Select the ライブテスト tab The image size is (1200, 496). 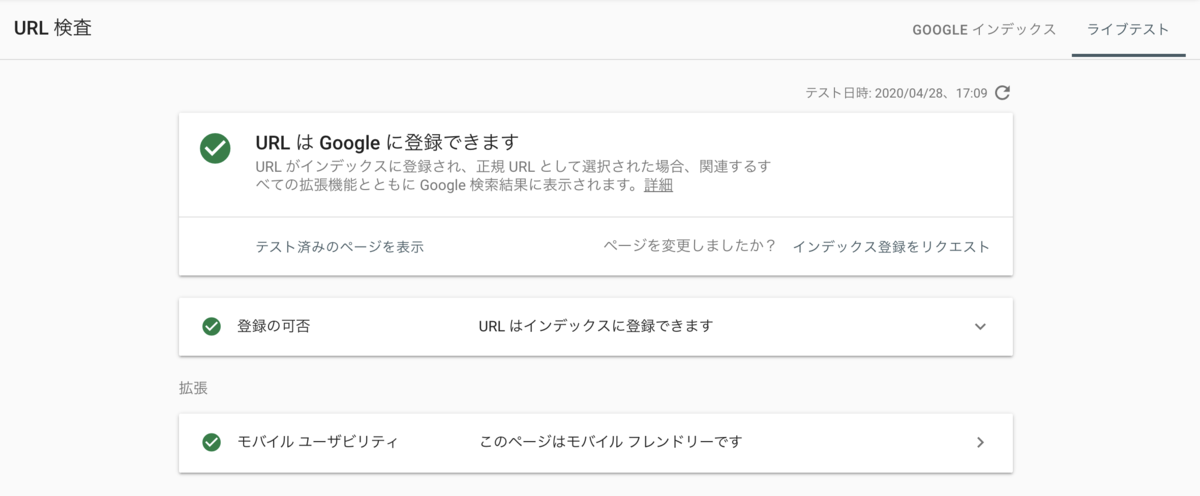pos(1128,30)
